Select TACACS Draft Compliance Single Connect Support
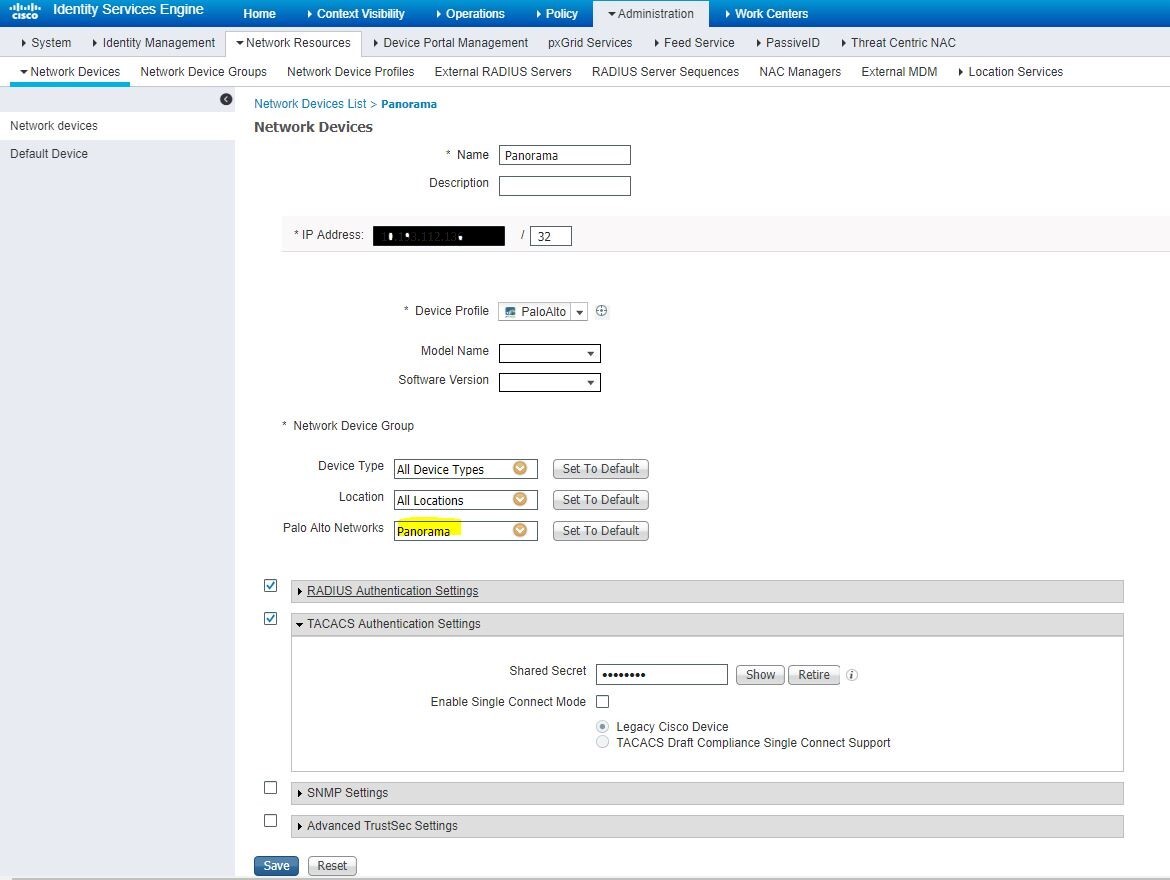Image resolution: width=1170 pixels, height=880 pixels. coord(602,742)
